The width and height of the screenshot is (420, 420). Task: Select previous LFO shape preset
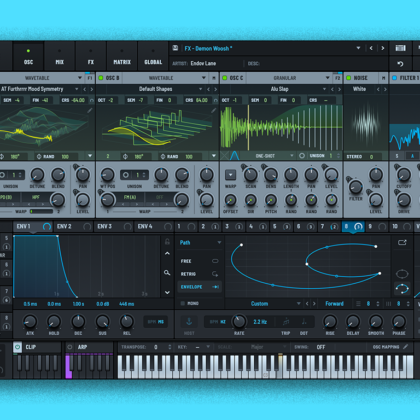pyautogui.click(x=307, y=303)
